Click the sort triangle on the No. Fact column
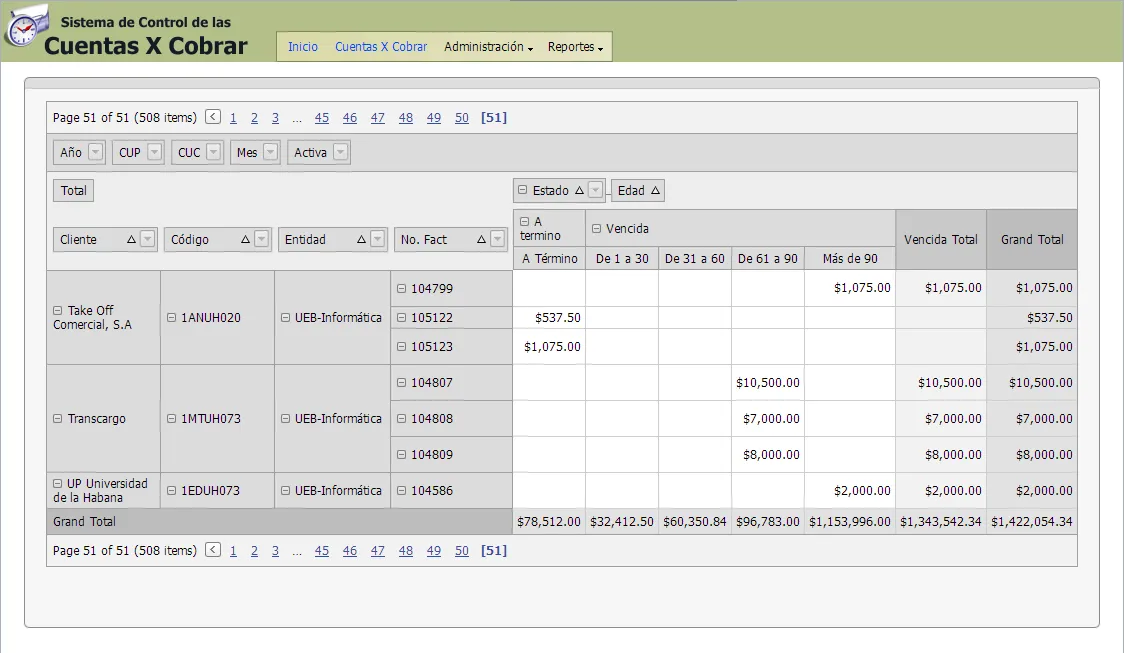The height and width of the screenshot is (653, 1124). coord(482,239)
